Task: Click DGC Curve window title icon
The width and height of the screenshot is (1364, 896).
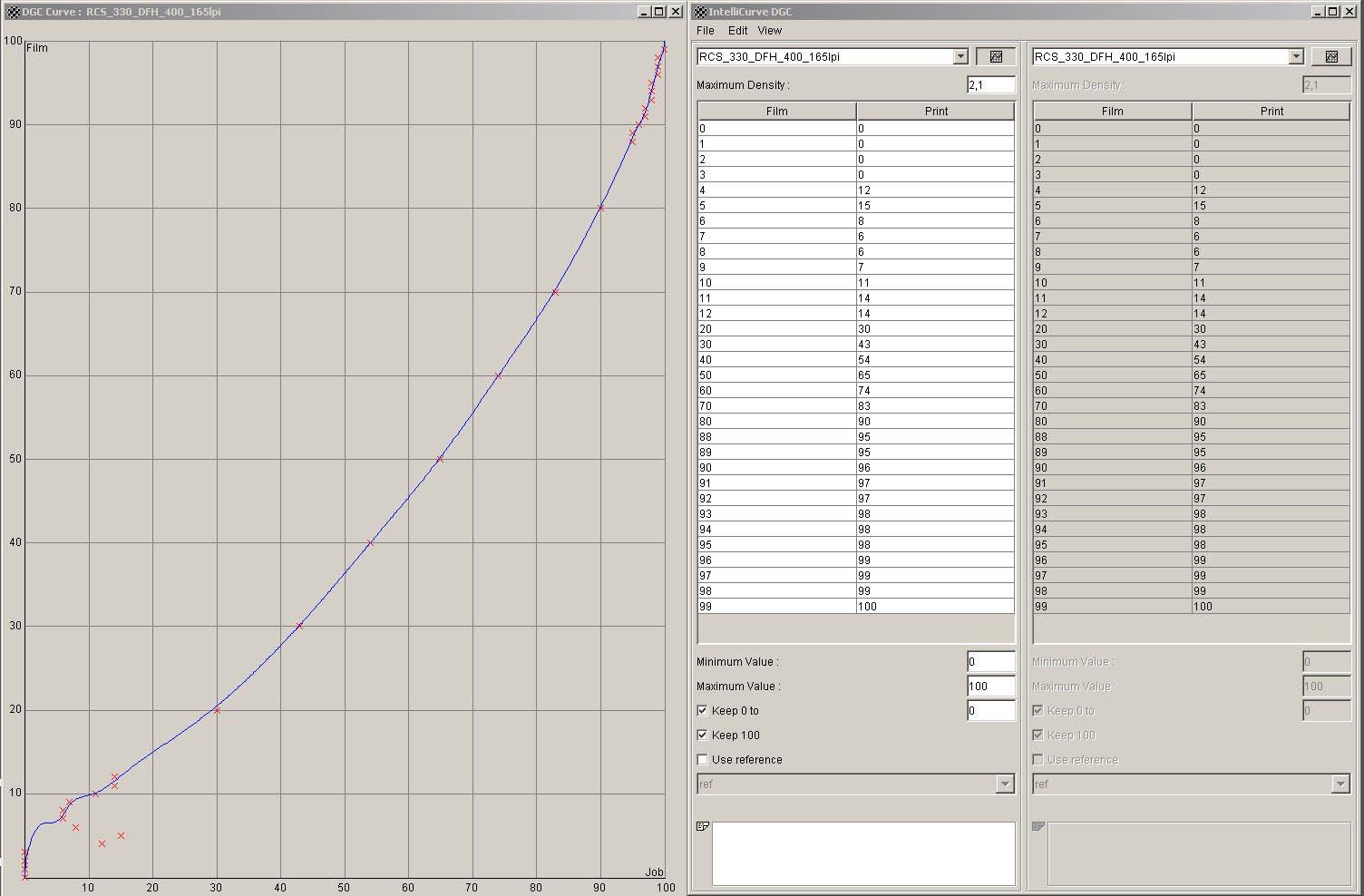Action: 14,12
